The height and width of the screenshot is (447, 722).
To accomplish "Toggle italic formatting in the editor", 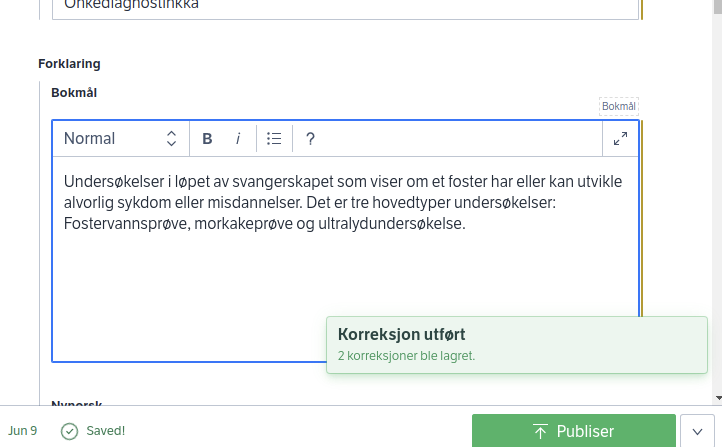I will [x=238, y=139].
